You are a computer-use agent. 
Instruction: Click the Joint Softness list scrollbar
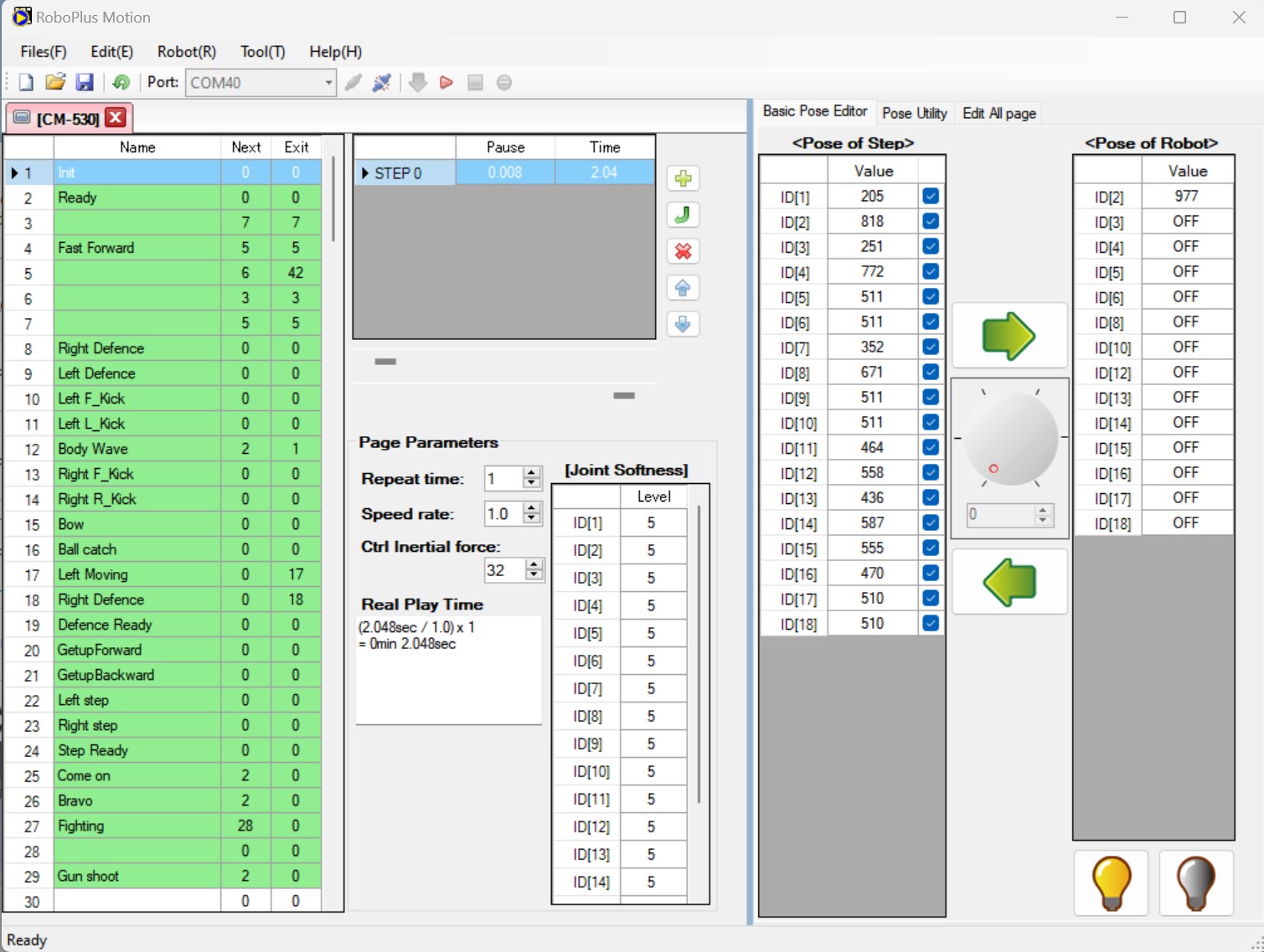point(699,654)
